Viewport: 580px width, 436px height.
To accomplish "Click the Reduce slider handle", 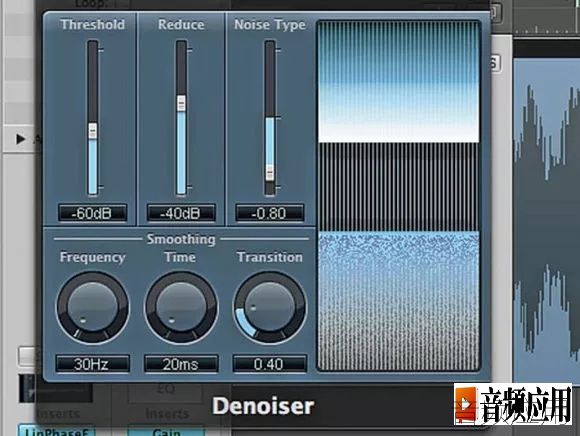I will click(x=181, y=103).
